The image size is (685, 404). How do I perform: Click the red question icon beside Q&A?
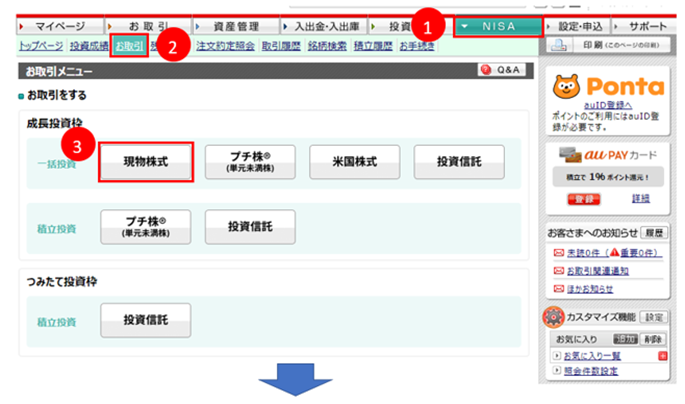[486, 70]
